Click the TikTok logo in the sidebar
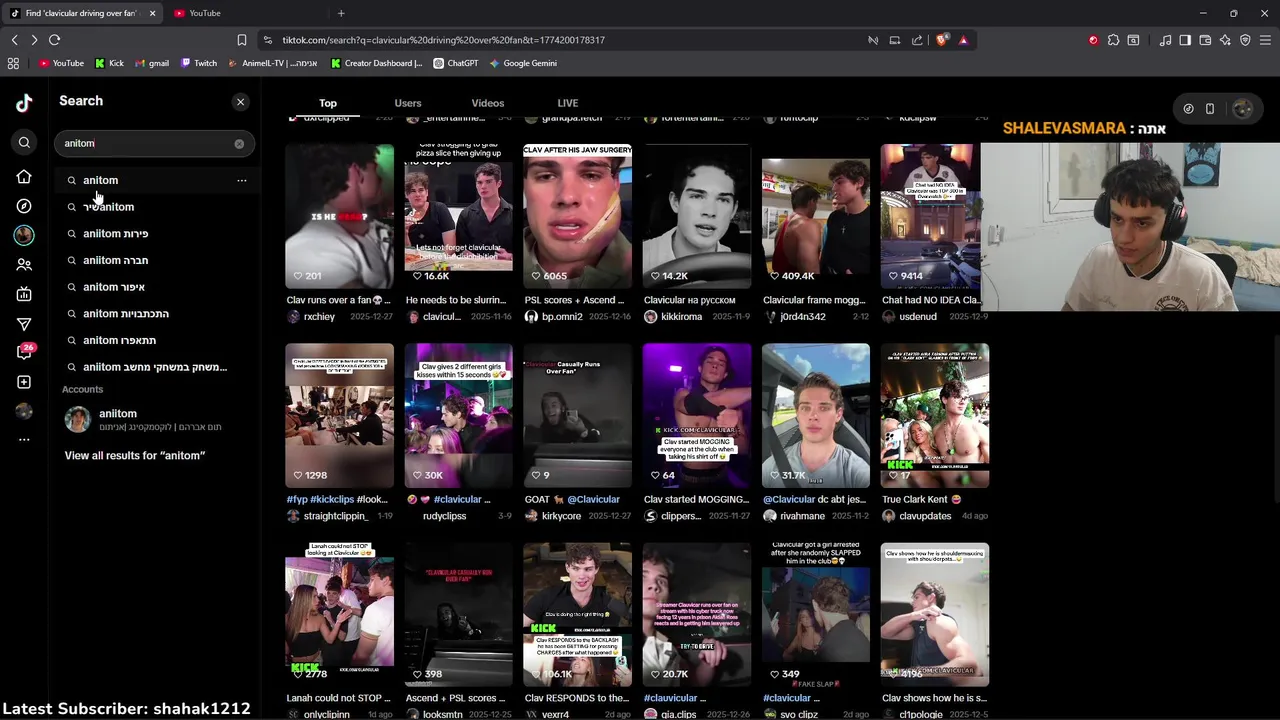 pyautogui.click(x=24, y=102)
